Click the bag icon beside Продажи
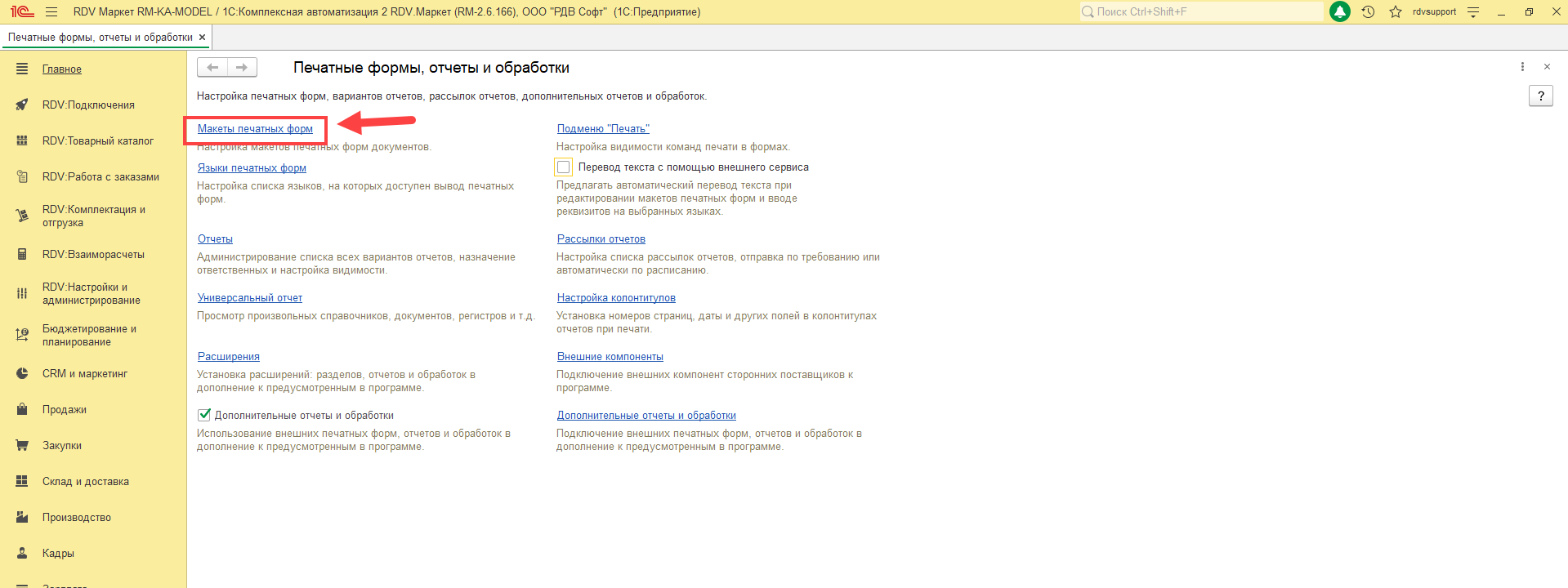This screenshot has height=588, width=1568. tap(22, 409)
